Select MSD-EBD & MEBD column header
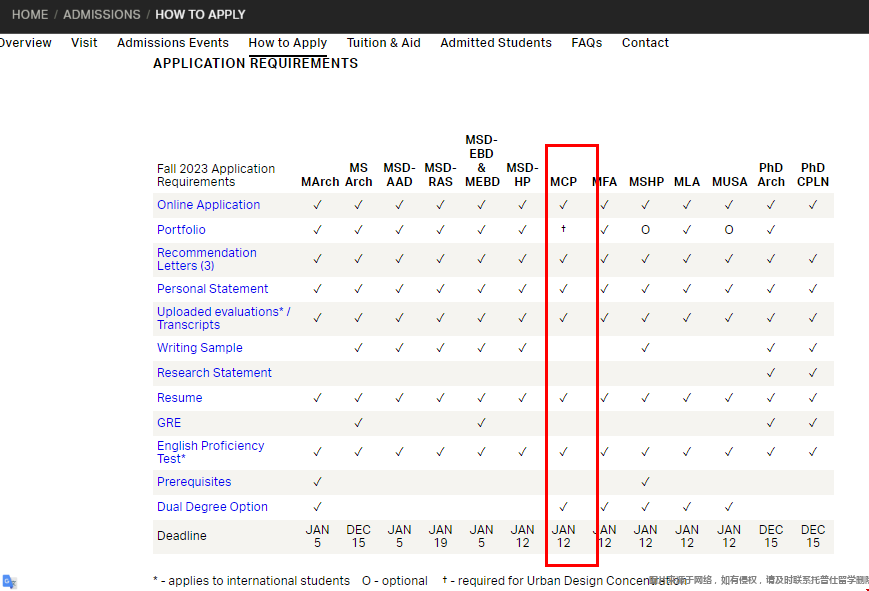 coord(482,161)
